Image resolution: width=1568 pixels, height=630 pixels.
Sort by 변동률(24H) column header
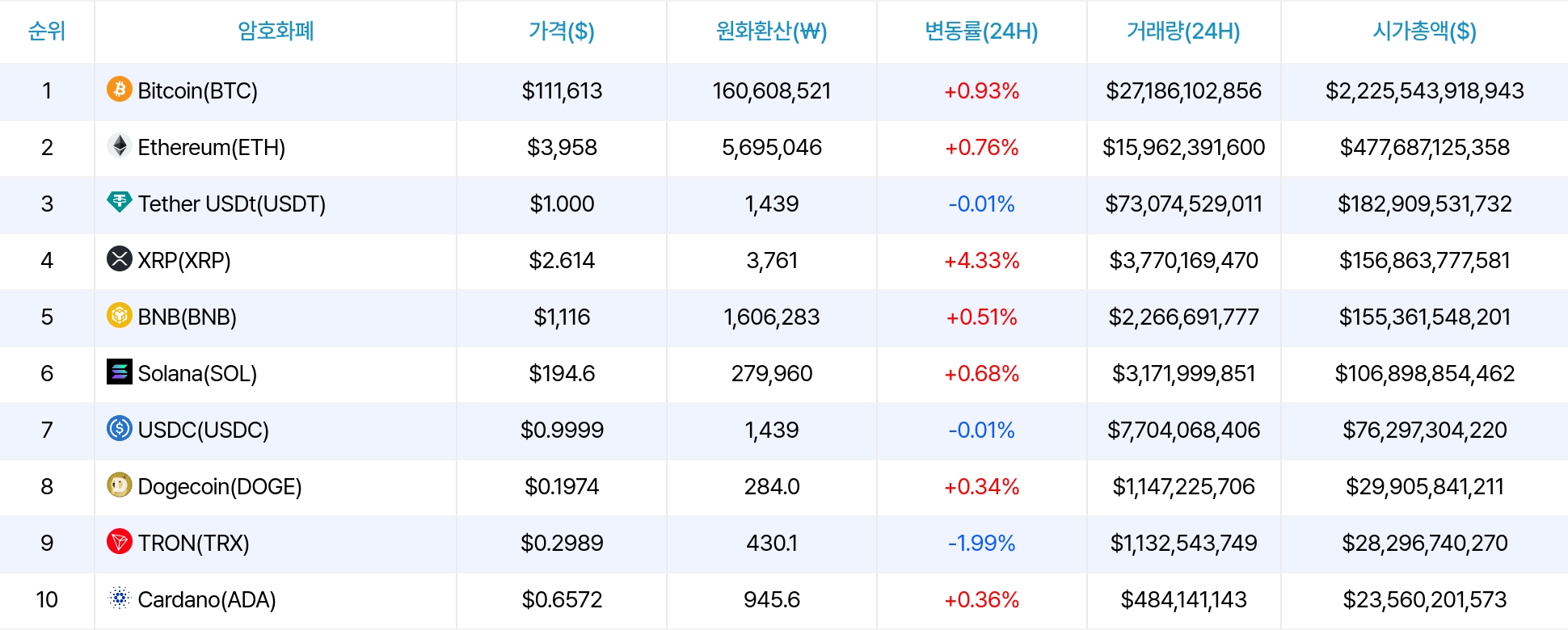pos(981,31)
